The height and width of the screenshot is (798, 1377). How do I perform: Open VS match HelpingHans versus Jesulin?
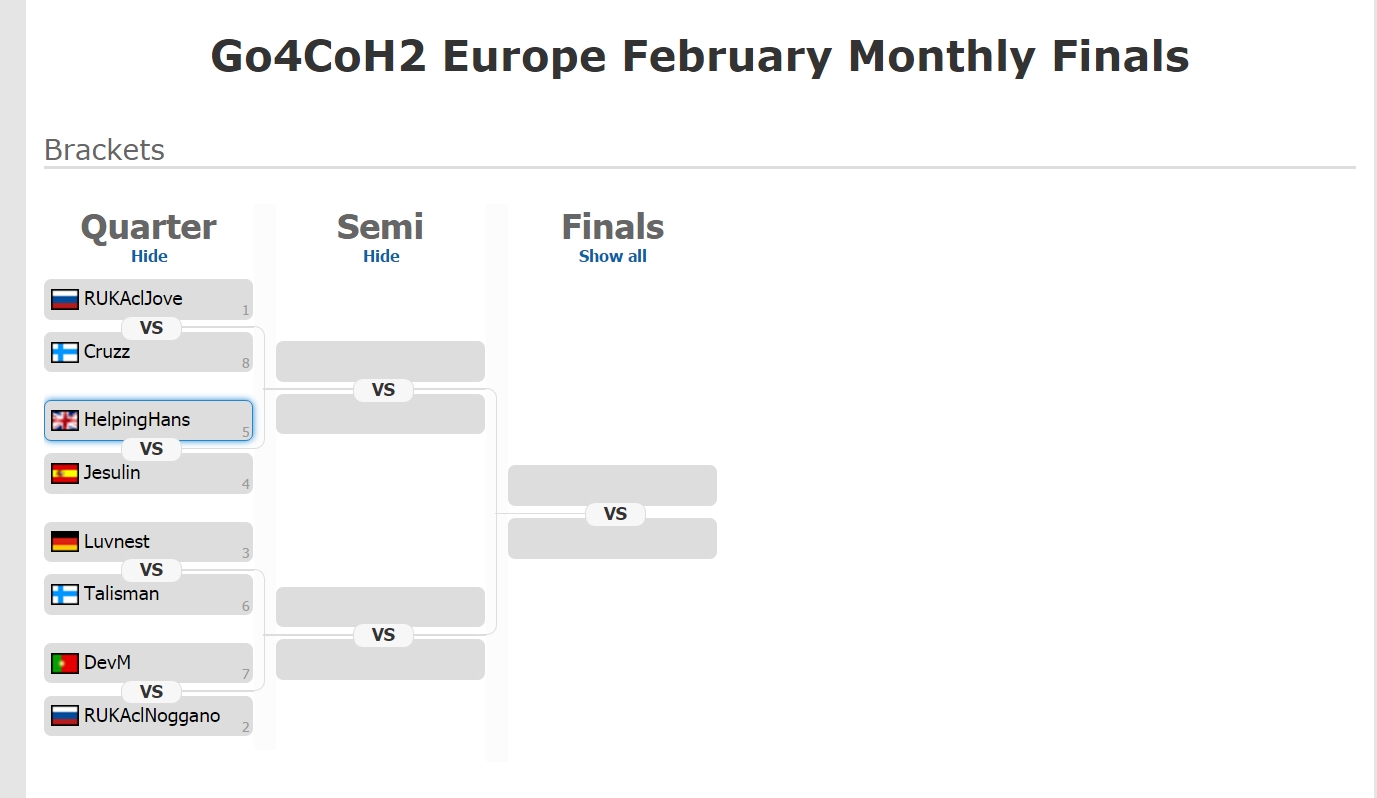pos(151,449)
